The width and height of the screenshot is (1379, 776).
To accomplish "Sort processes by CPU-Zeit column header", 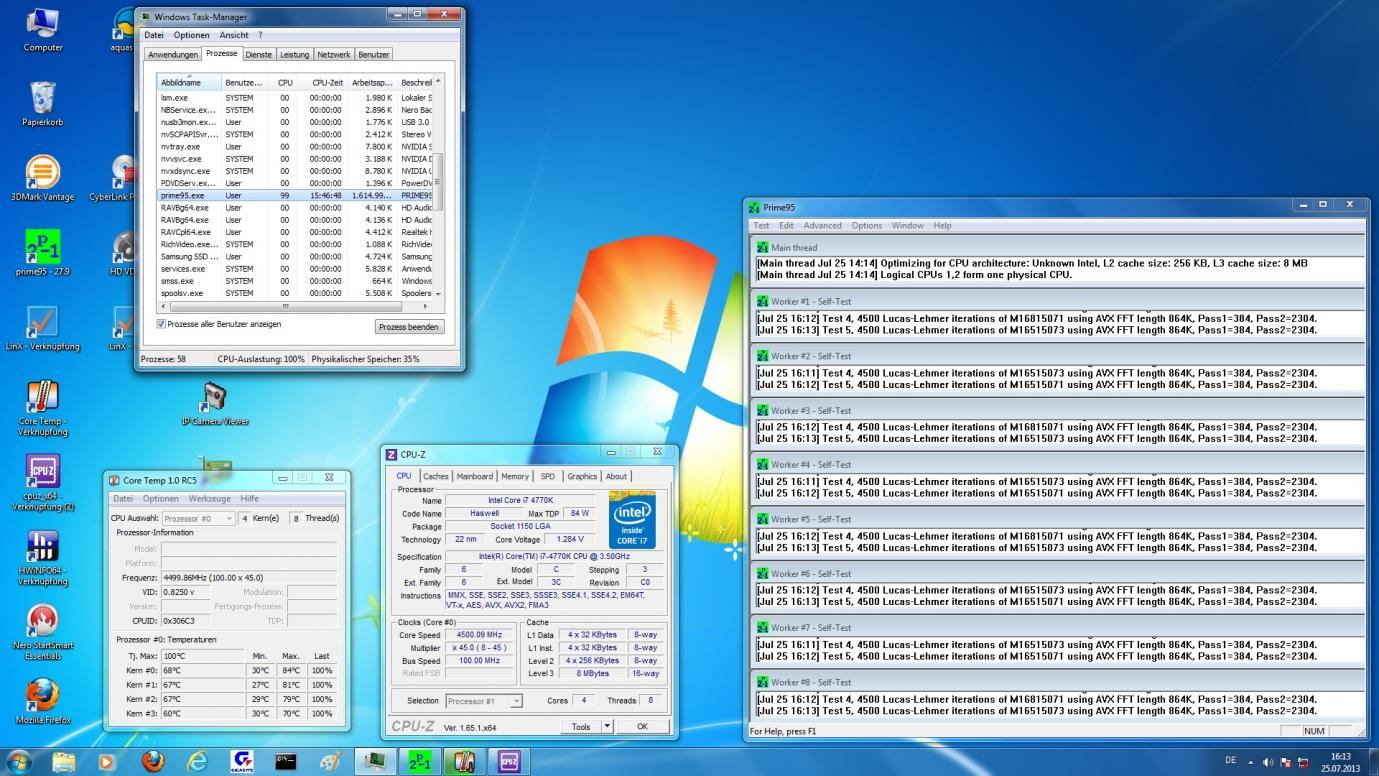I will [x=323, y=82].
